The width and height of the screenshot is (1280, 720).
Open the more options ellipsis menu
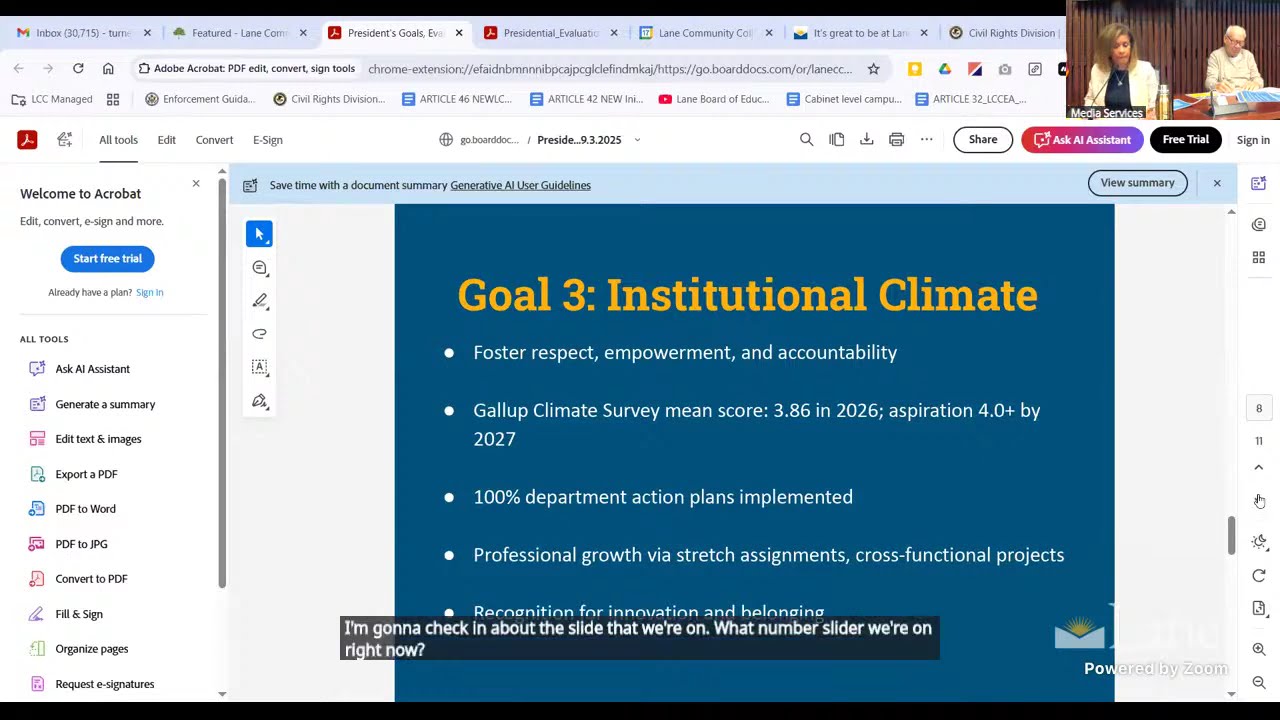click(x=927, y=140)
